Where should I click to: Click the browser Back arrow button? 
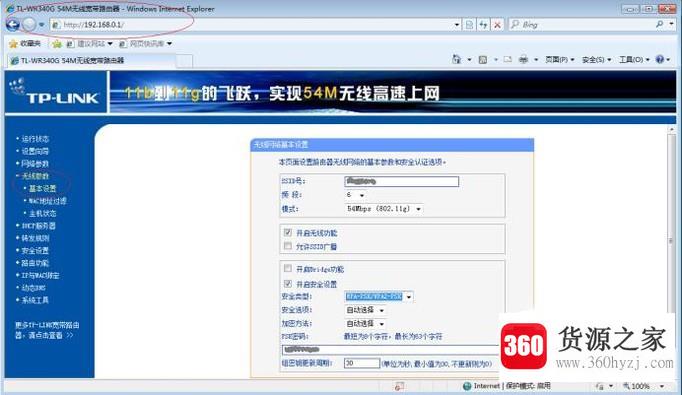(x=13, y=25)
